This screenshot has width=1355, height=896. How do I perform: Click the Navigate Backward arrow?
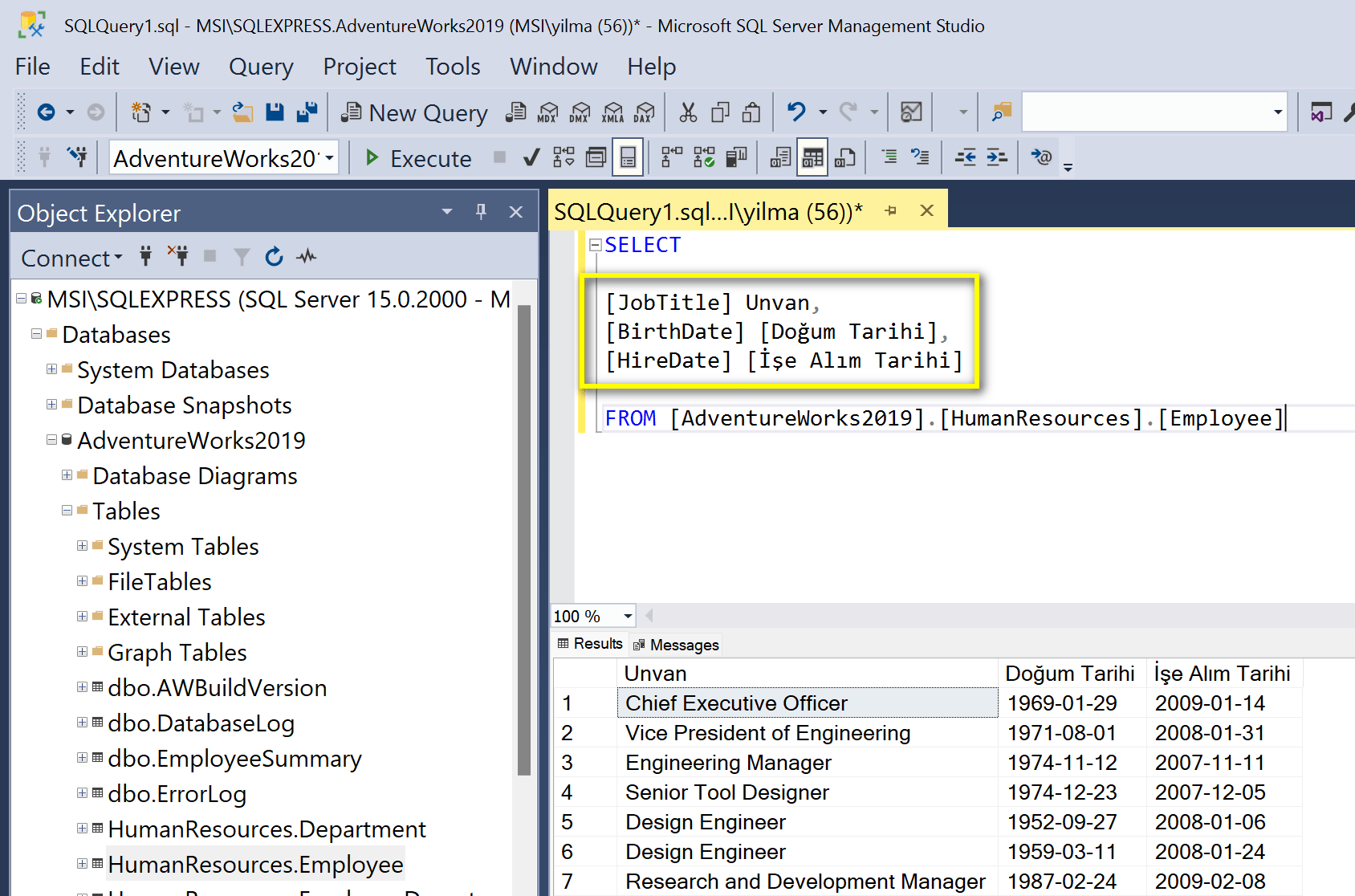(46, 112)
